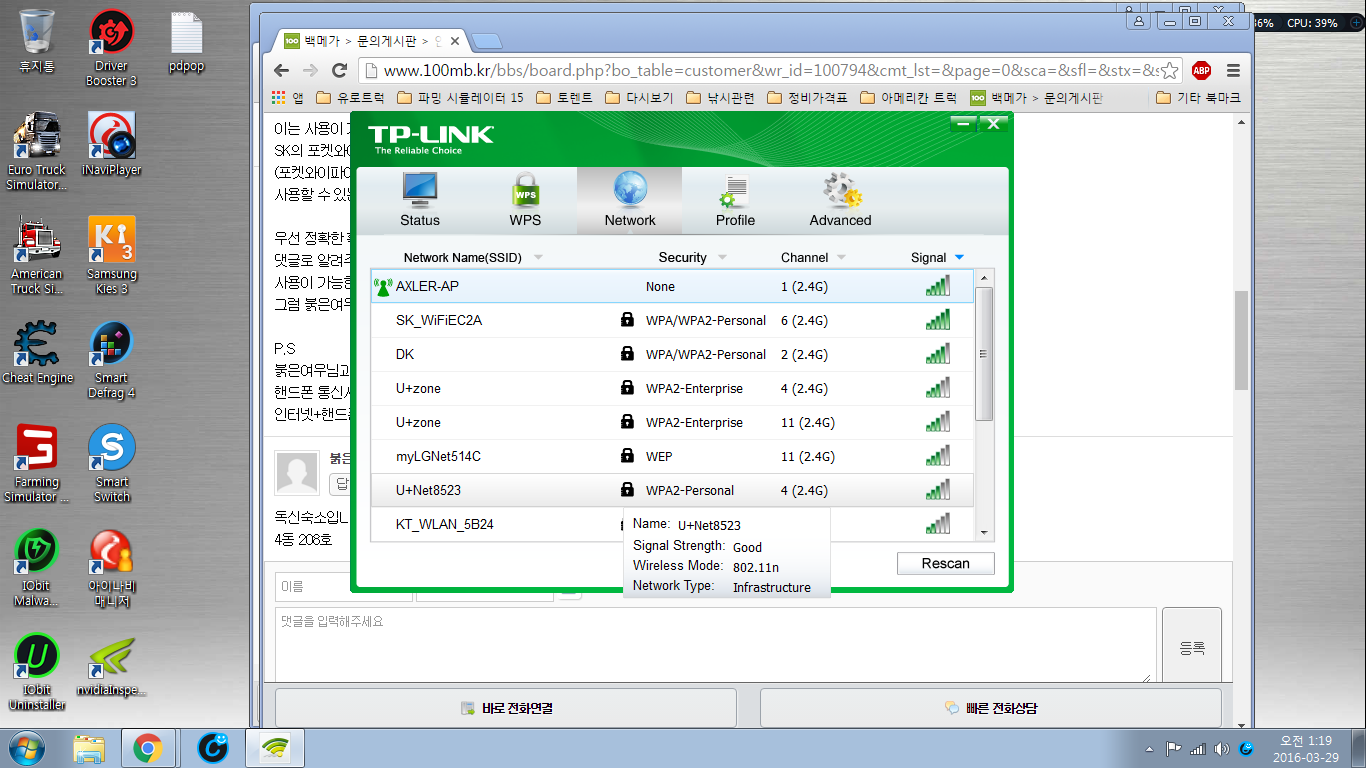The image size is (1366, 768).
Task: Toggle the Signal column sort order
Action: (959, 258)
